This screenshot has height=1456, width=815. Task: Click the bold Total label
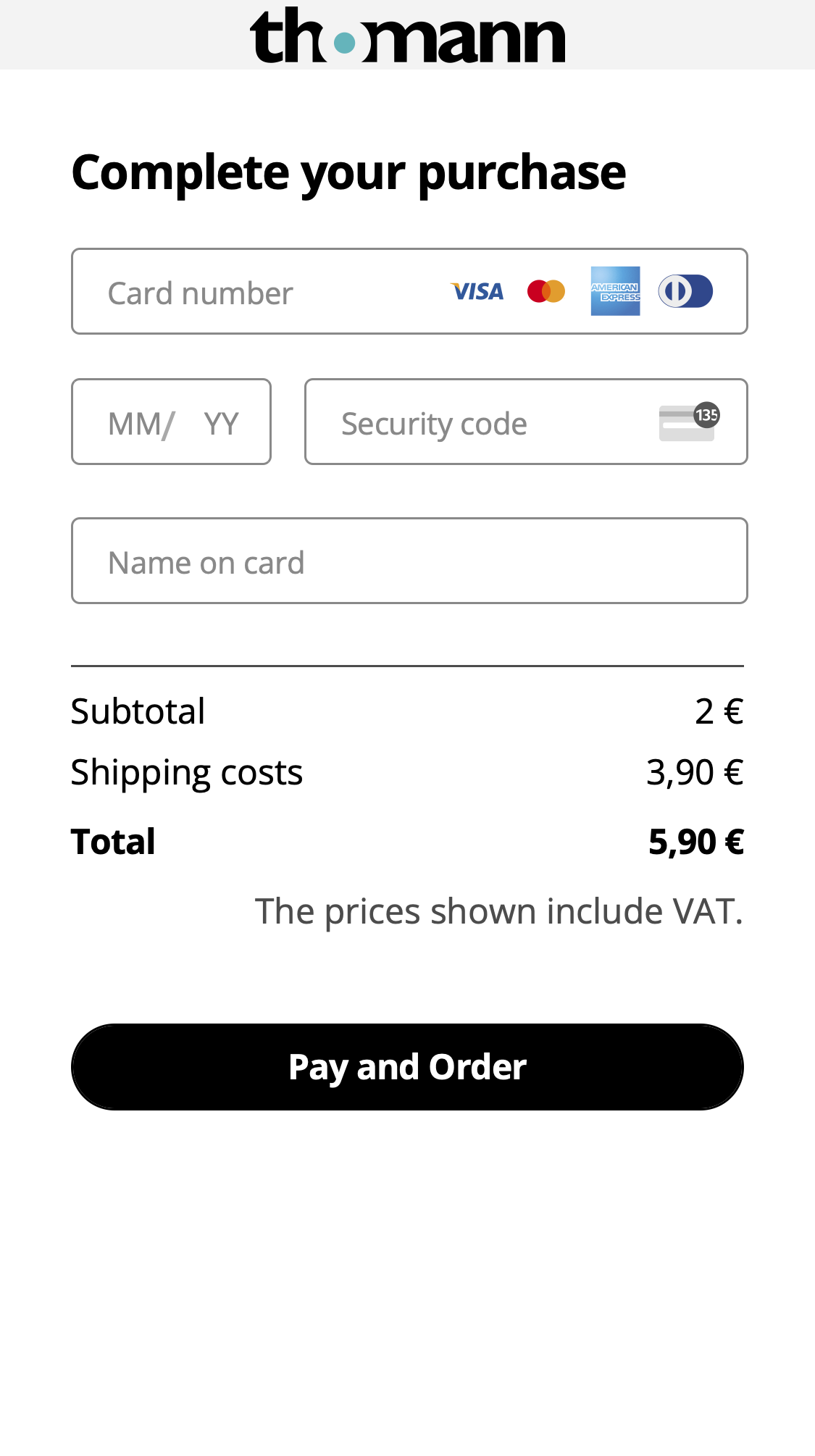pos(113,842)
